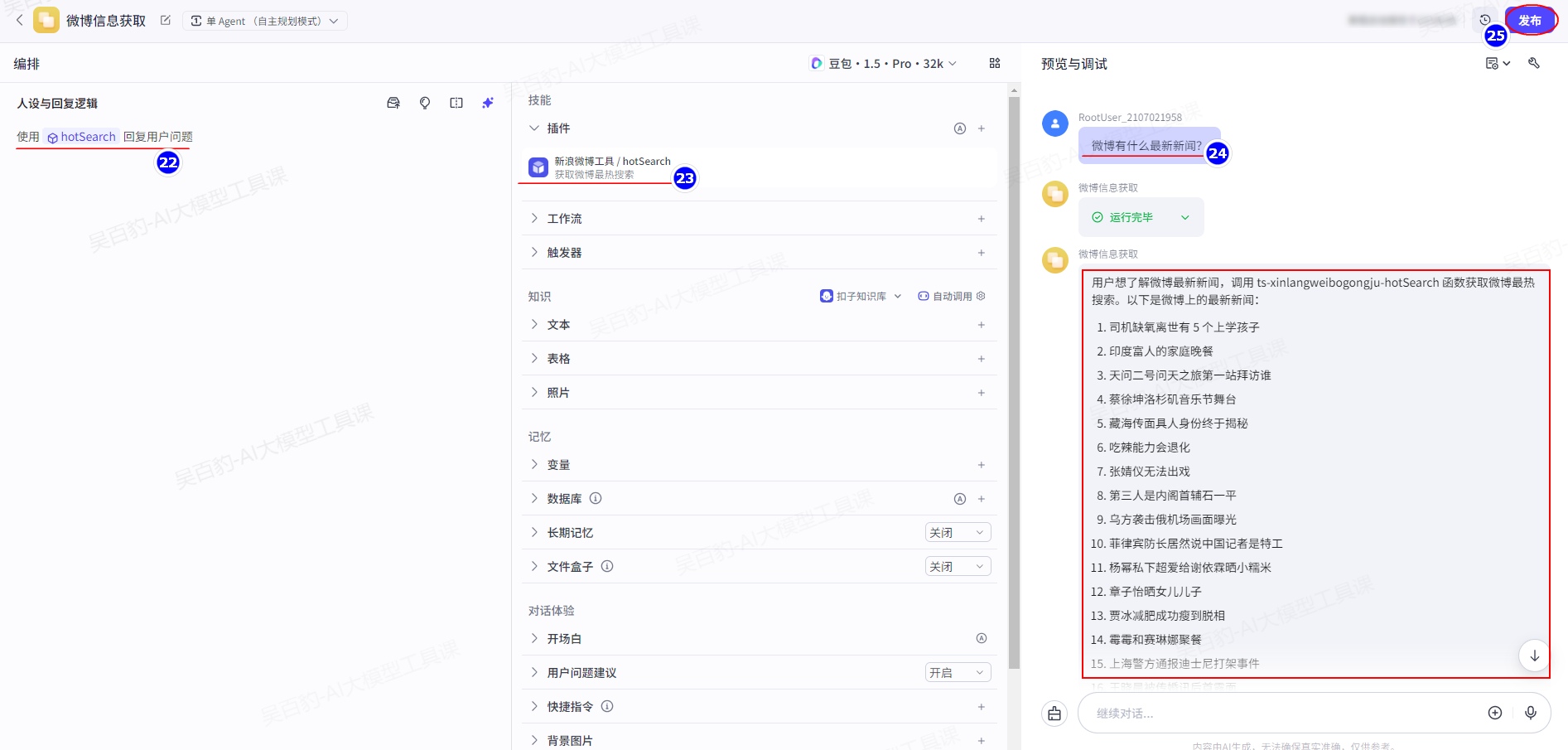This screenshot has width=1568, height=750.
Task: Click the history clock icon near 发布
Action: coord(1485,20)
